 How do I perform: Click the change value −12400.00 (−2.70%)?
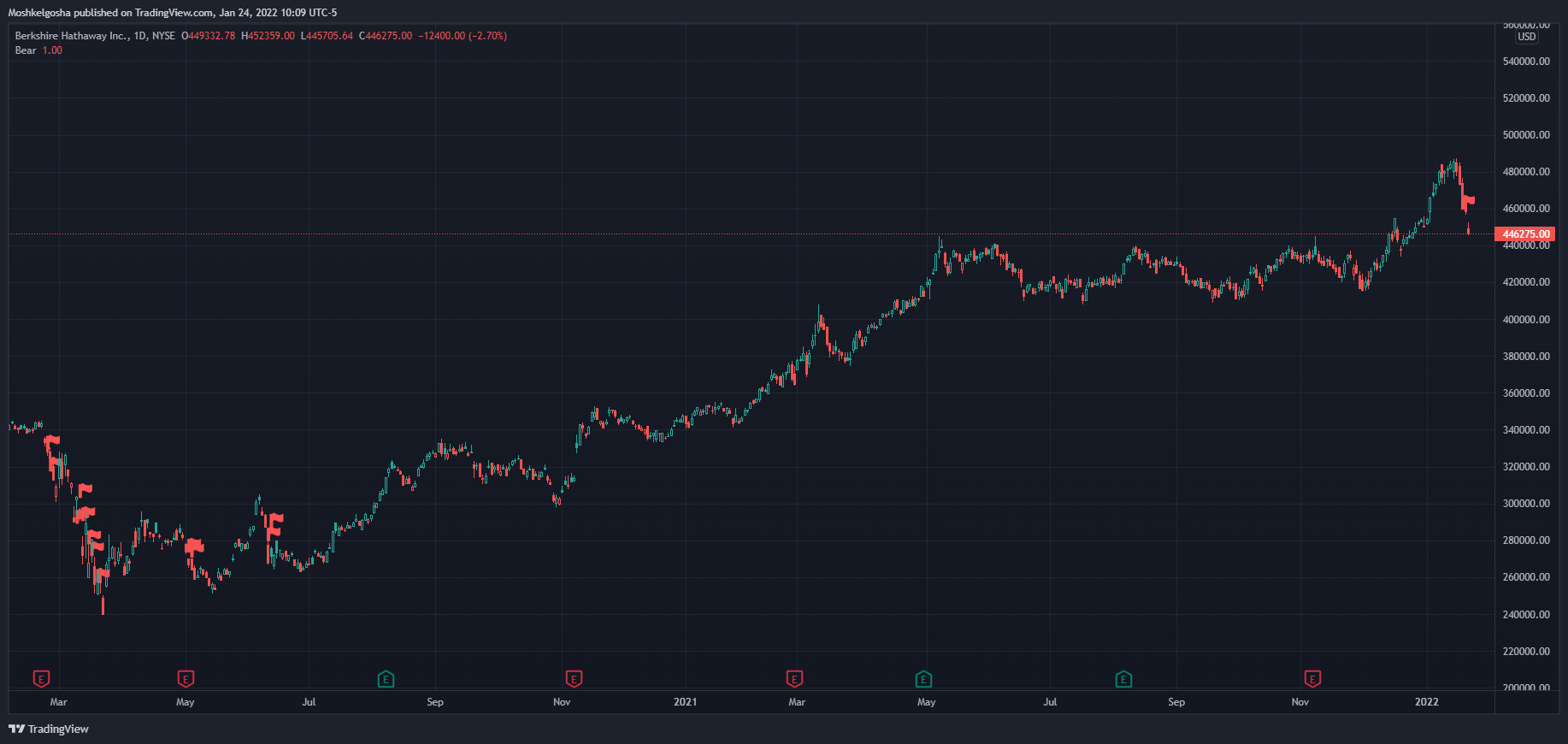coord(463,36)
